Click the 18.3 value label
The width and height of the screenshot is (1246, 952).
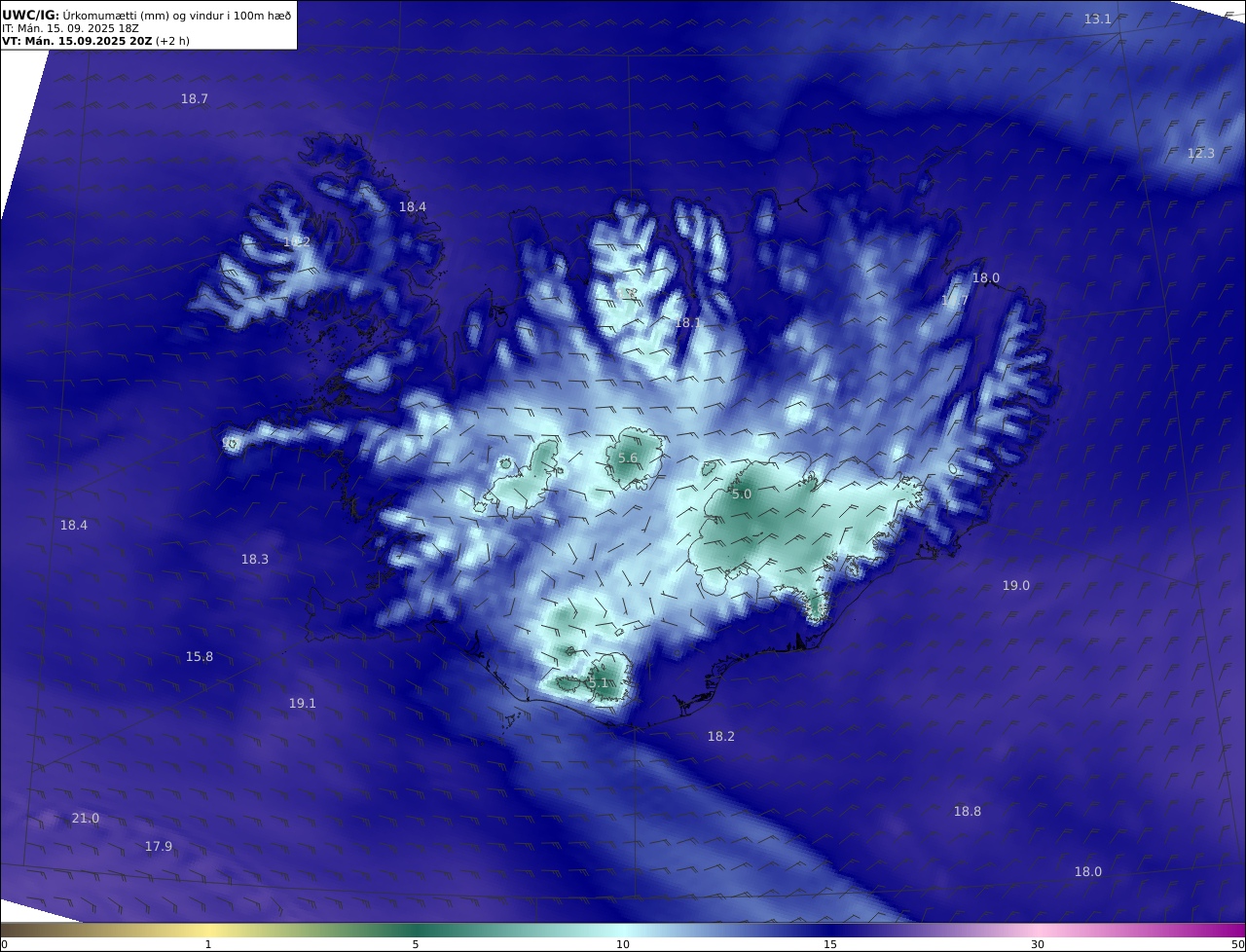[255, 560]
